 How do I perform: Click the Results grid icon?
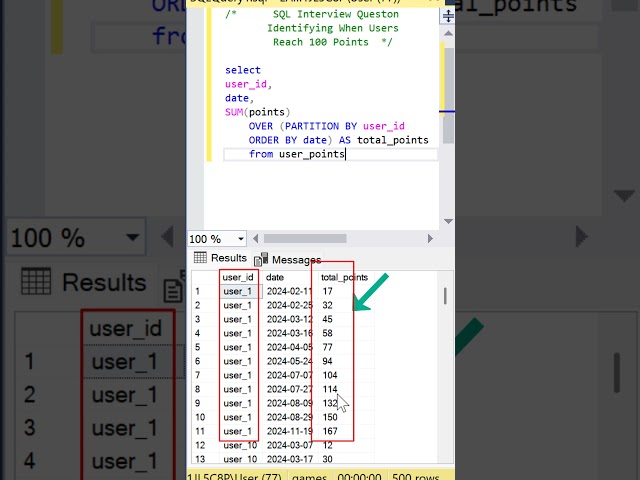pos(200,258)
